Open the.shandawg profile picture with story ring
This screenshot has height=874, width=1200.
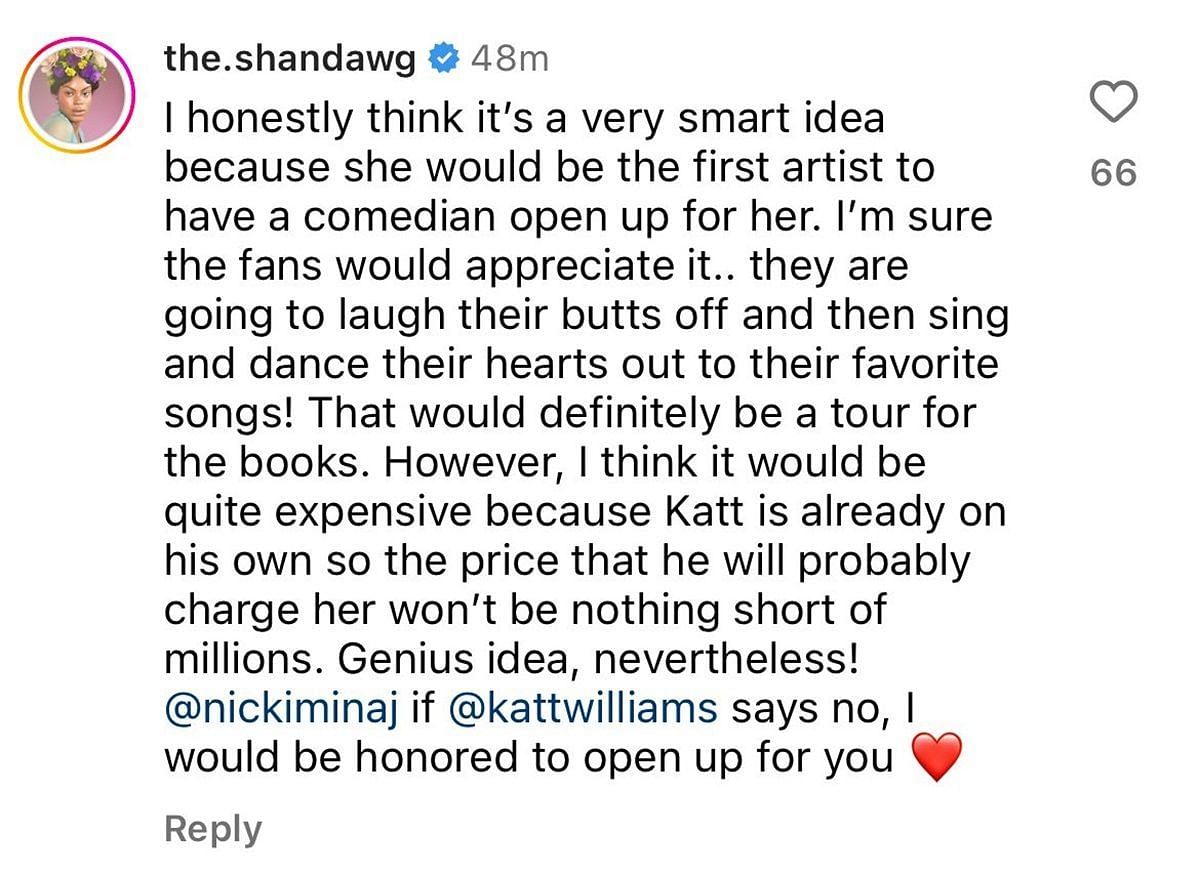[77, 93]
